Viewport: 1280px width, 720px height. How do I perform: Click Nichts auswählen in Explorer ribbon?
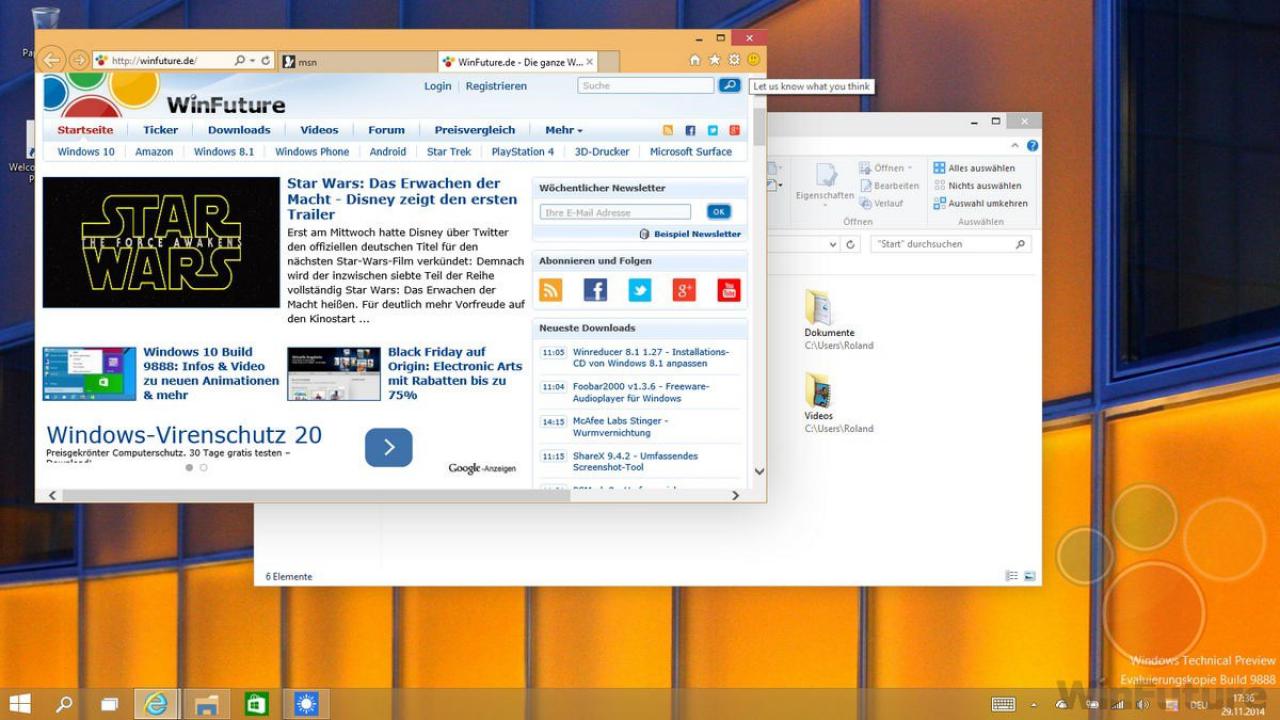(x=977, y=185)
